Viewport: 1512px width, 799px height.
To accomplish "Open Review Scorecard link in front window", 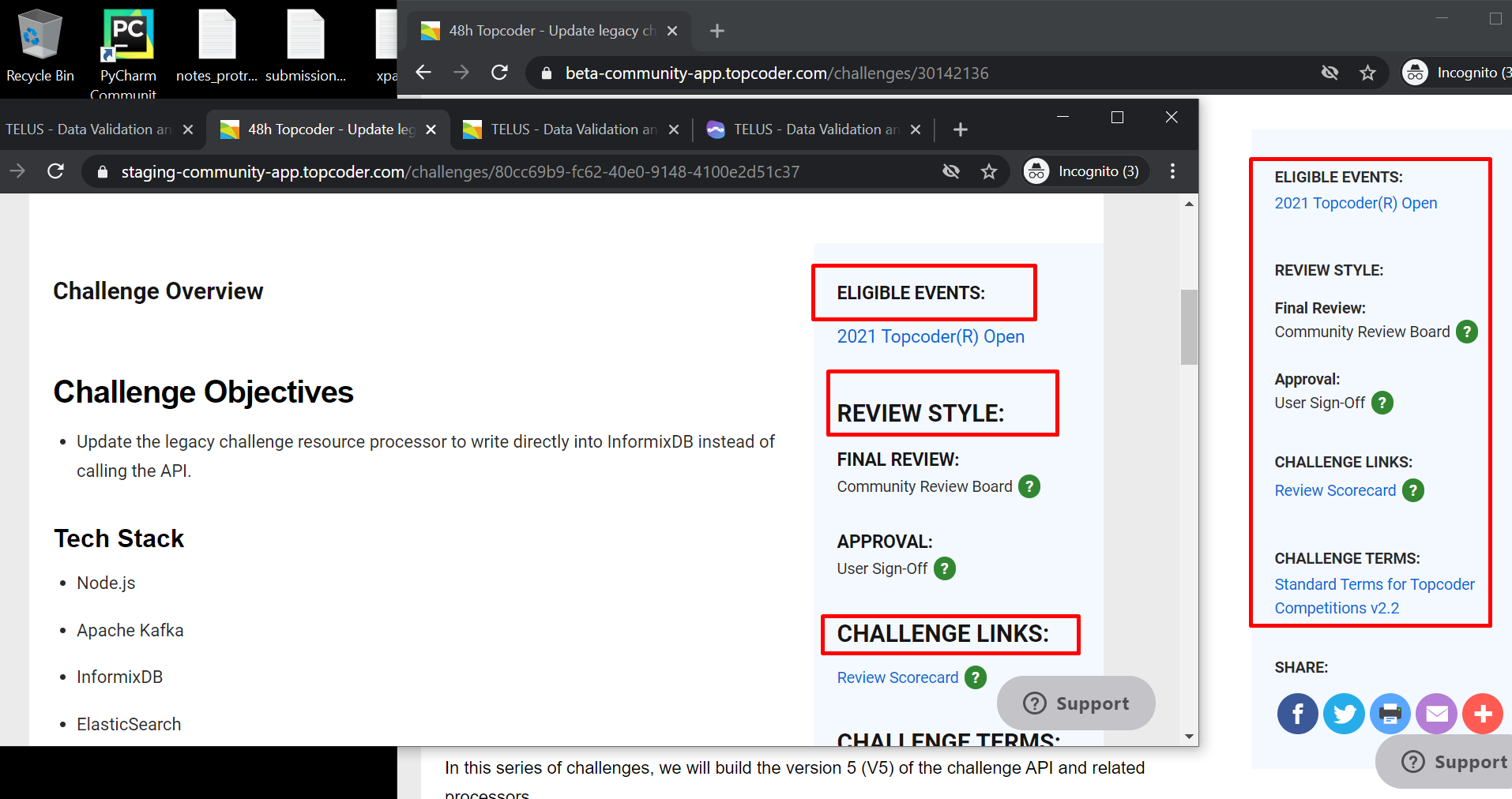I will tap(897, 677).
